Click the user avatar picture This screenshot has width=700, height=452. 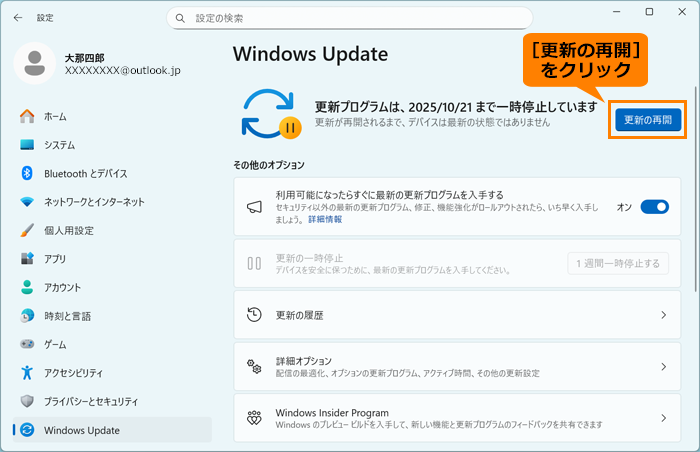(x=34, y=63)
